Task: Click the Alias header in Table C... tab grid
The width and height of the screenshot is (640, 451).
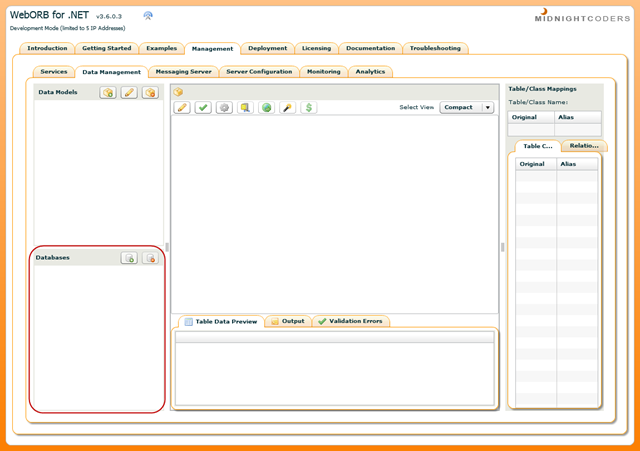Action: 577,164
